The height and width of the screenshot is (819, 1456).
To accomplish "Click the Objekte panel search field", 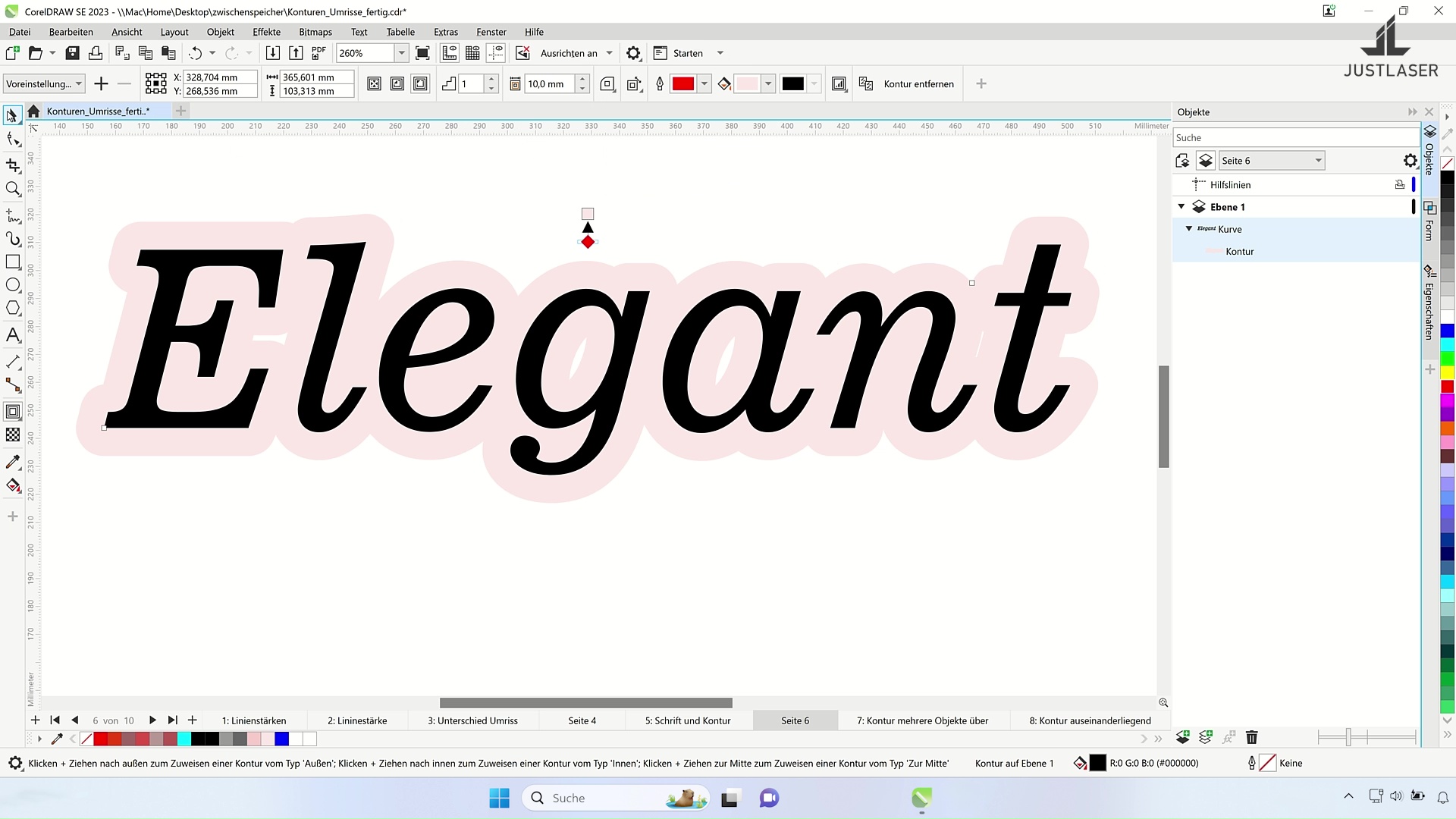I will [x=1294, y=137].
